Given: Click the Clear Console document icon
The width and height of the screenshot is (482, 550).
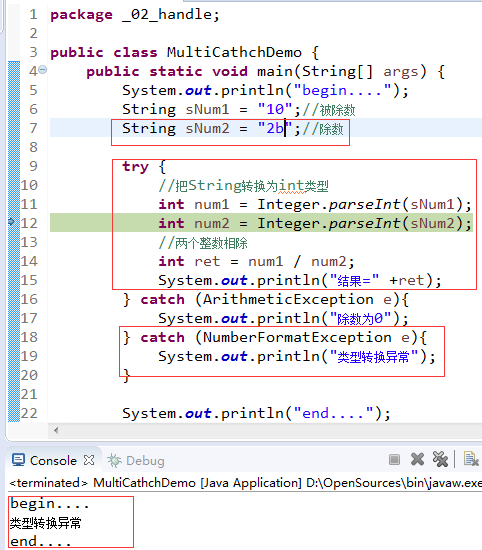Looking at the screenshot, I should click(470, 459).
